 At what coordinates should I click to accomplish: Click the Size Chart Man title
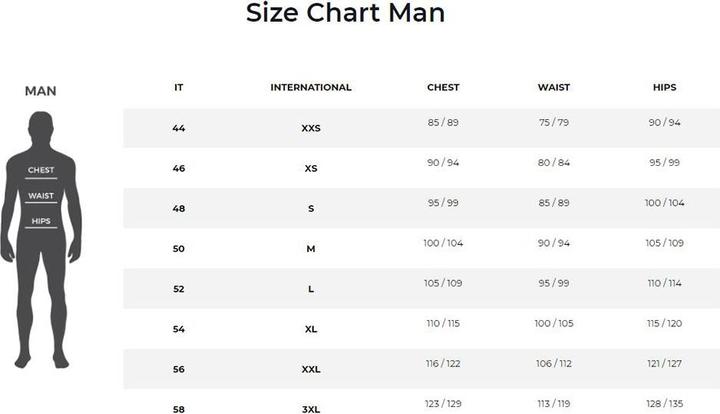pyautogui.click(x=345, y=13)
